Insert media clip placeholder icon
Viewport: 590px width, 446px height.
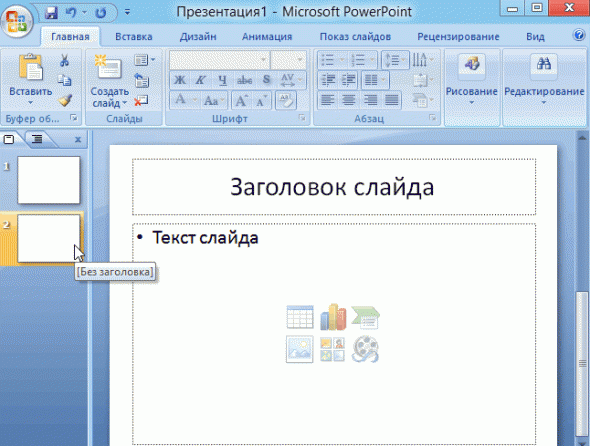pos(365,349)
